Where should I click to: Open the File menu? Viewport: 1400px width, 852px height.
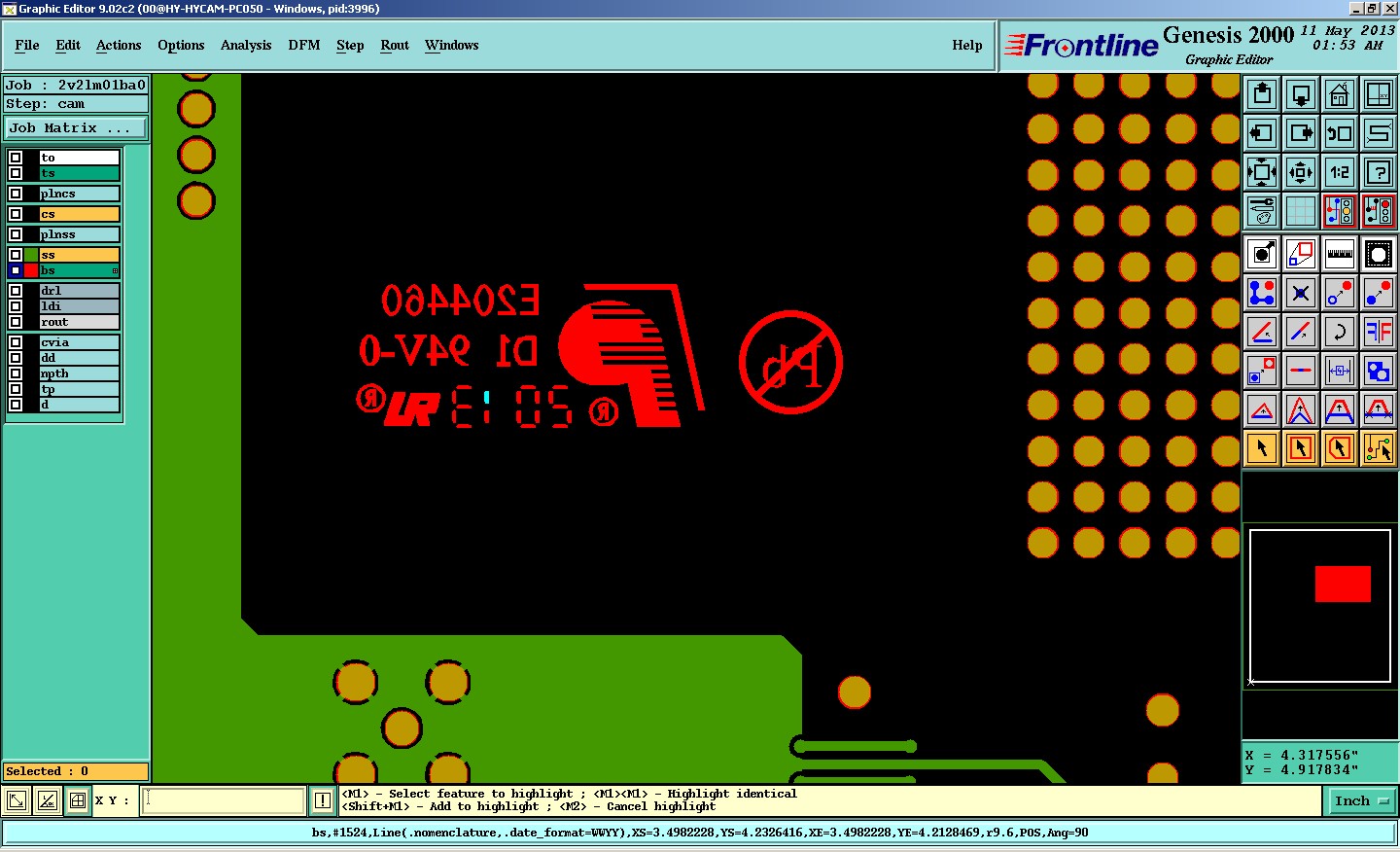pos(27,46)
